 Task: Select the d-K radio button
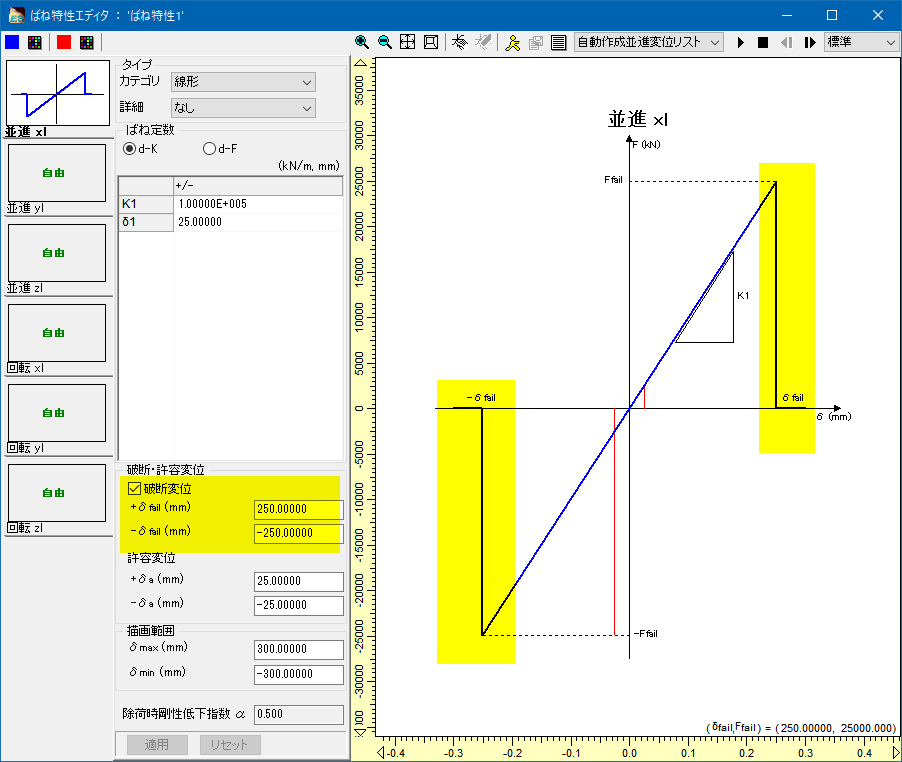pyautogui.click(x=130, y=149)
